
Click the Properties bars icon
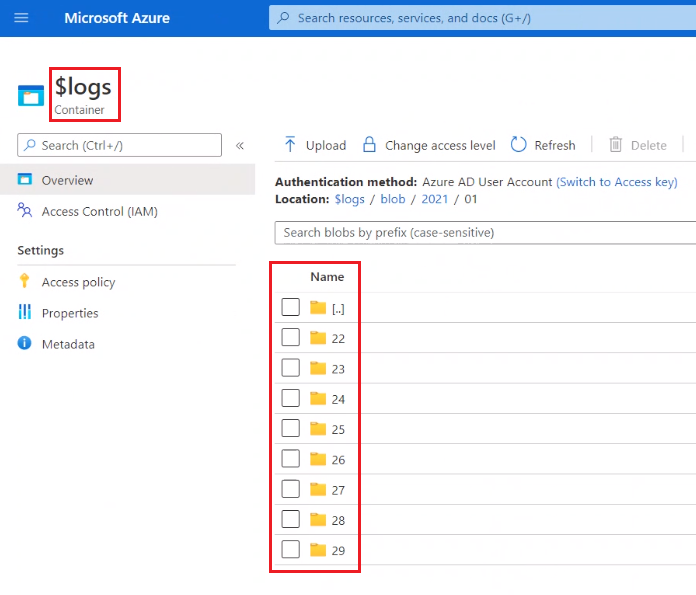coord(24,312)
